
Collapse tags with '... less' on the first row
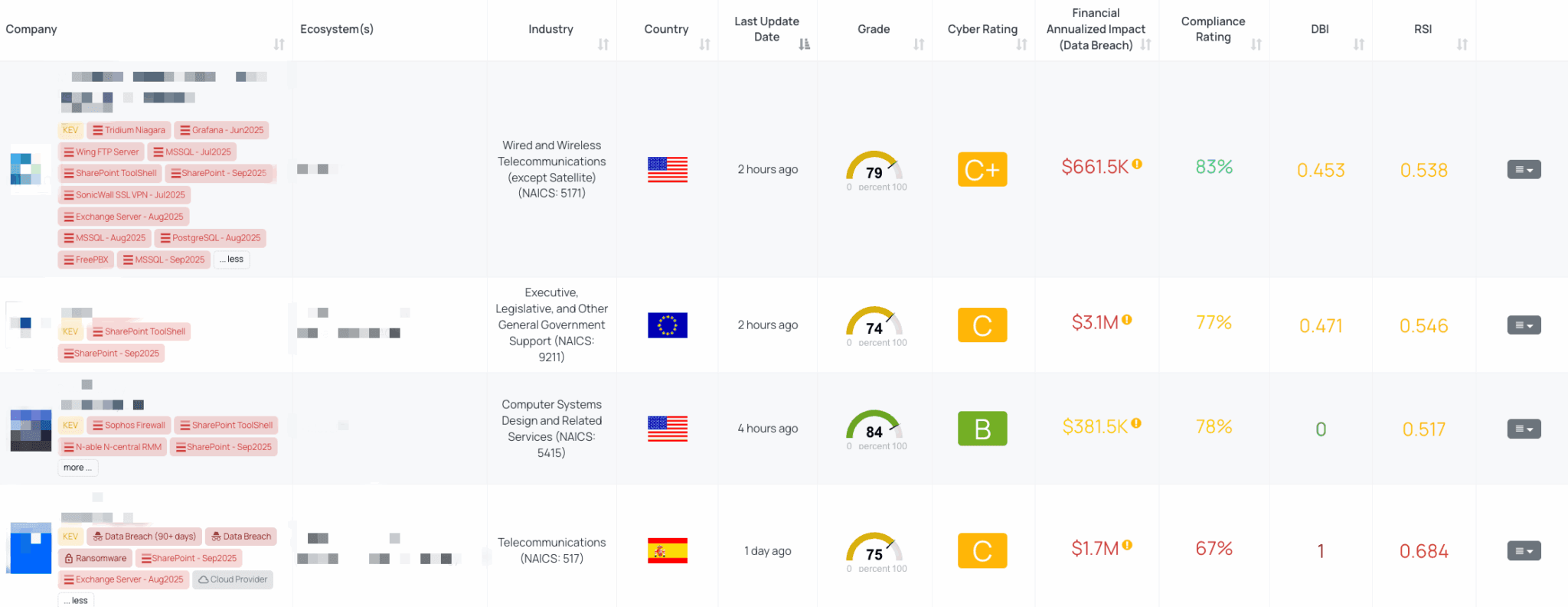pyautogui.click(x=231, y=259)
